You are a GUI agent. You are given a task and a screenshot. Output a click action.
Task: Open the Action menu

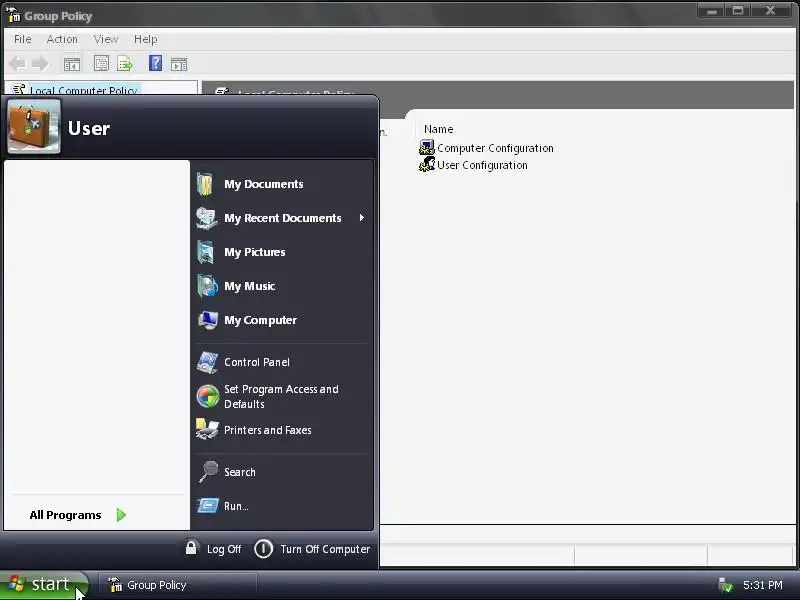[x=62, y=39]
